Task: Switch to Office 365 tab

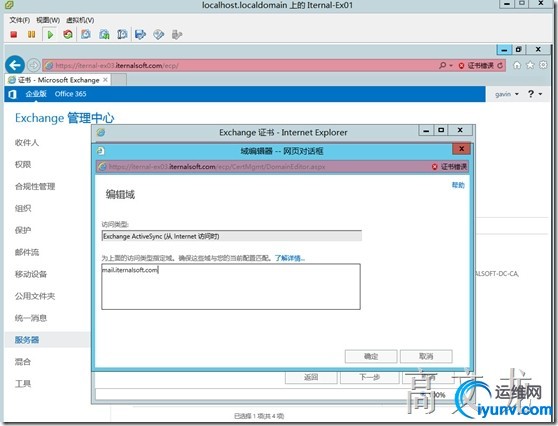Action: pos(70,94)
